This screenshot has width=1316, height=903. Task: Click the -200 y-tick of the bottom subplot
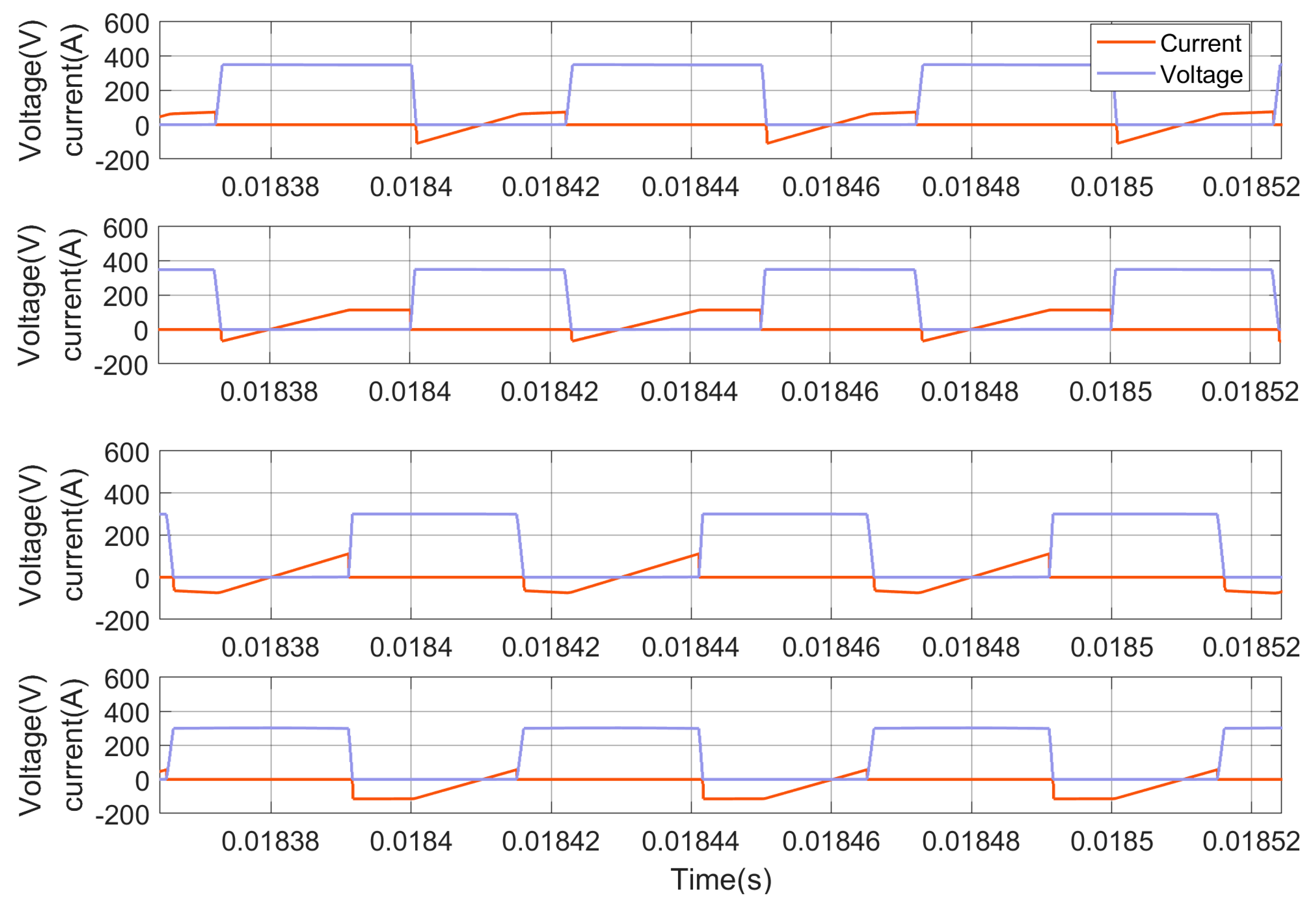[122, 815]
